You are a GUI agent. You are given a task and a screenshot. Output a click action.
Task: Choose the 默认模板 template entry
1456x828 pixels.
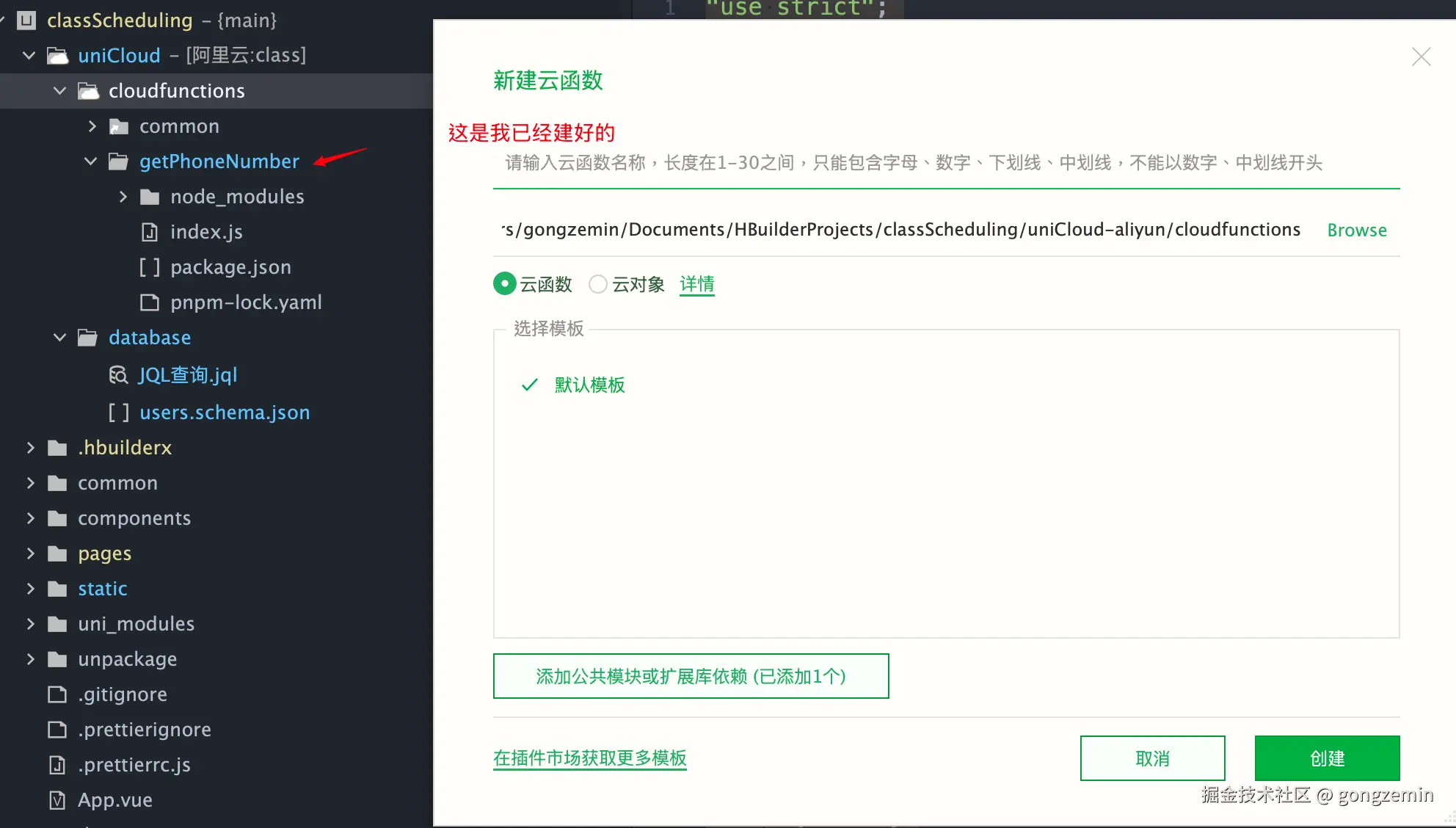[x=589, y=385]
